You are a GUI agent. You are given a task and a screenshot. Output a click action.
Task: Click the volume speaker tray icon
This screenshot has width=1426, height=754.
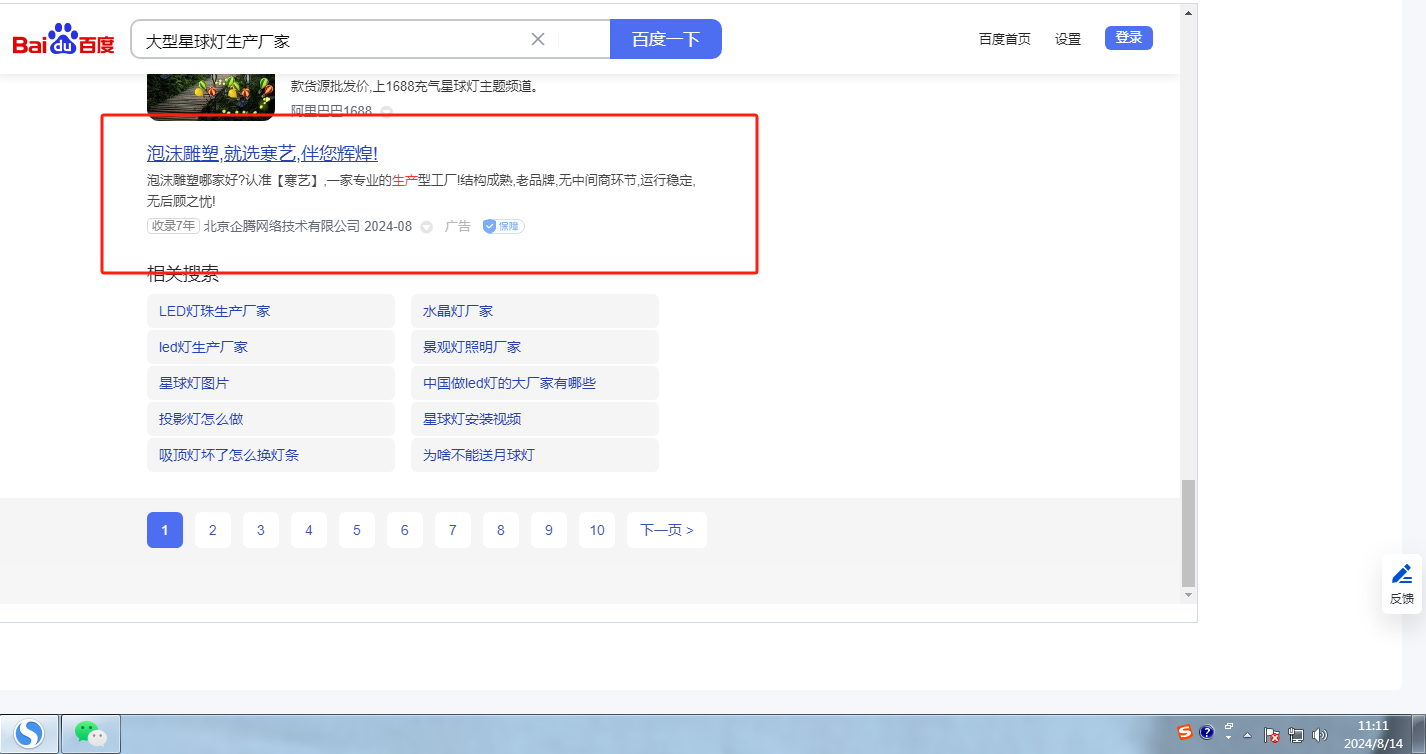(1320, 735)
